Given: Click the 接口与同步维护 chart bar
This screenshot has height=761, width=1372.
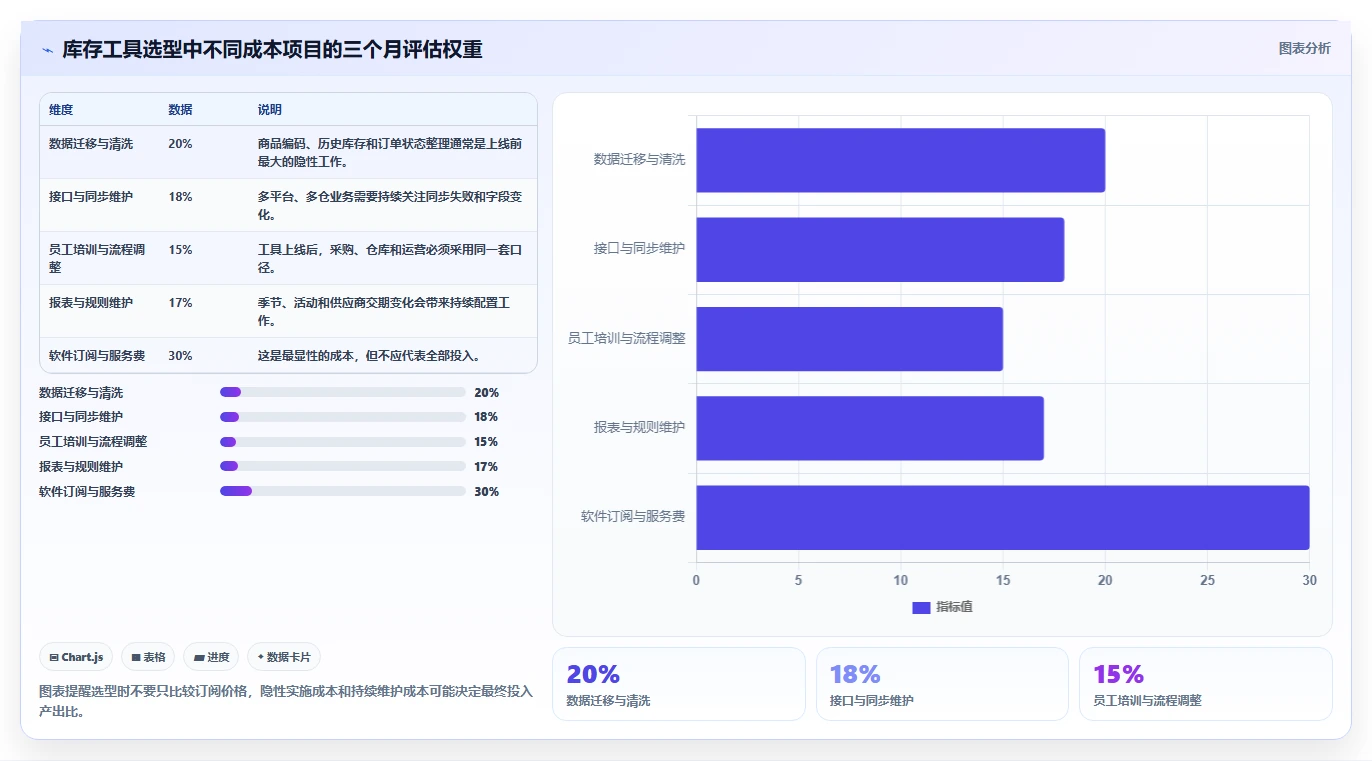Looking at the screenshot, I should 880,249.
